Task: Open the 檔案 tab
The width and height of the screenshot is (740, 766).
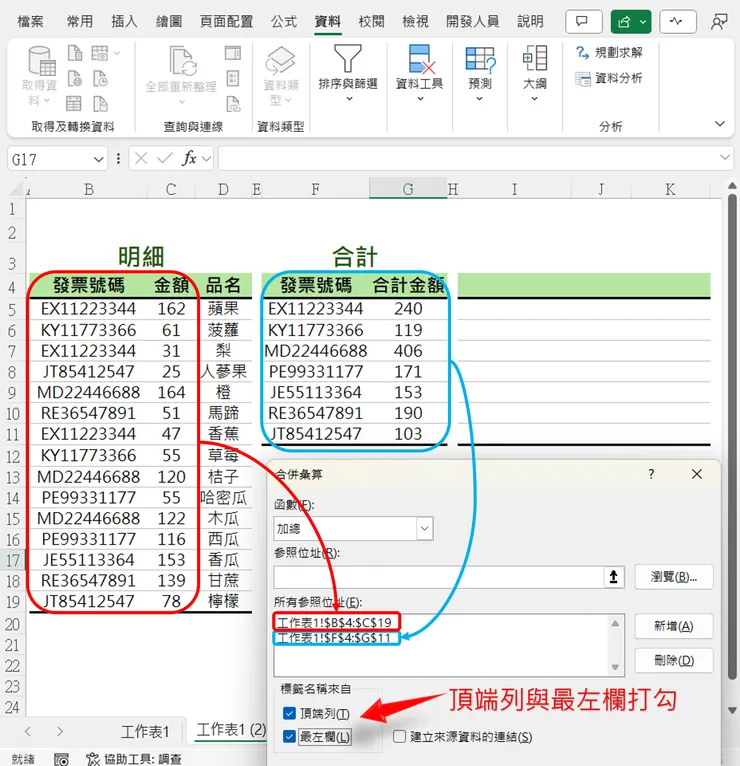Action: [x=30, y=21]
